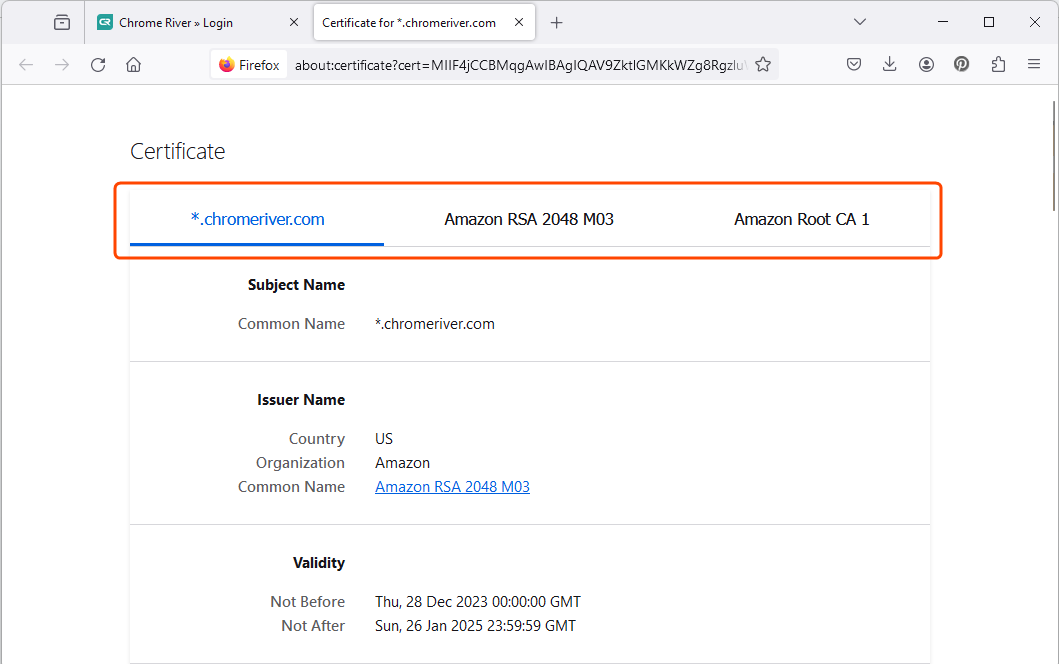Click the Issuer Name section heading

(301, 400)
